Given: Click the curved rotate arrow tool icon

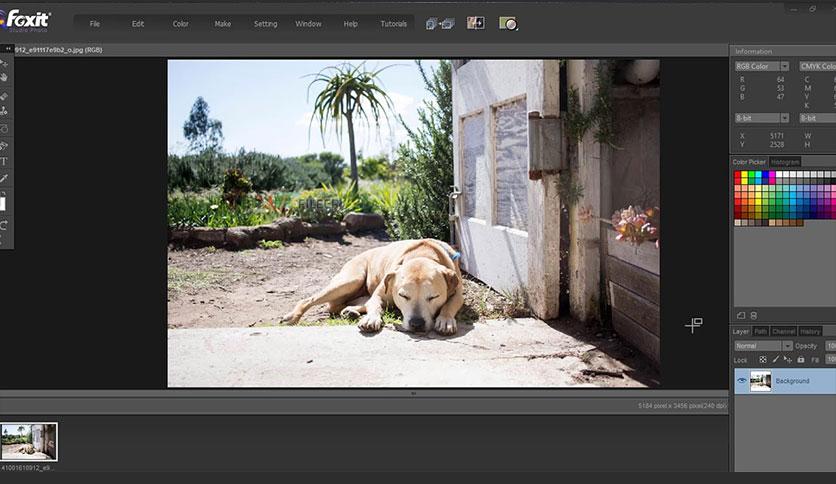Looking at the screenshot, I should pyautogui.click(x=4, y=224).
